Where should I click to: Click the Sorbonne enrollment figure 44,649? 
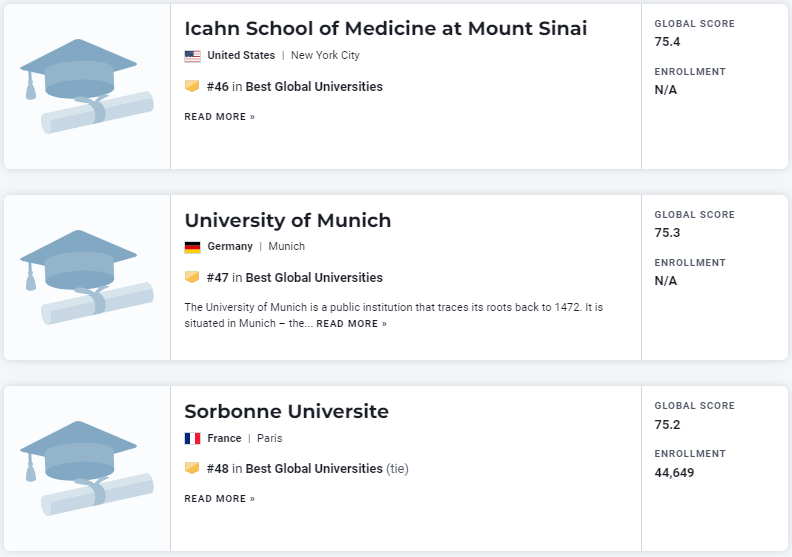pos(674,472)
